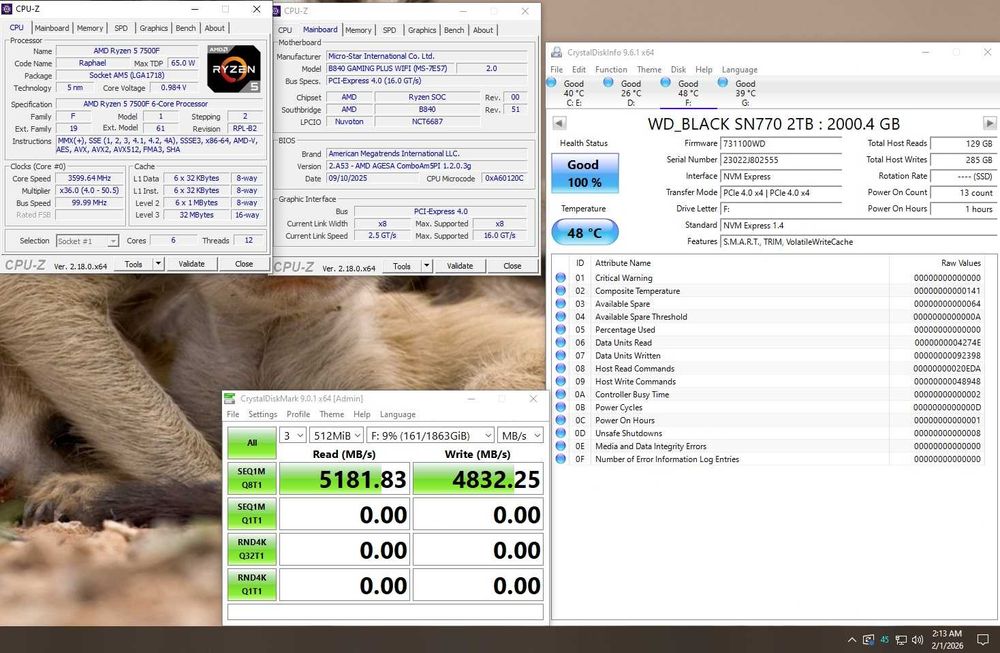
Task: Go to previous disk with left arrow
Action: 559,123
